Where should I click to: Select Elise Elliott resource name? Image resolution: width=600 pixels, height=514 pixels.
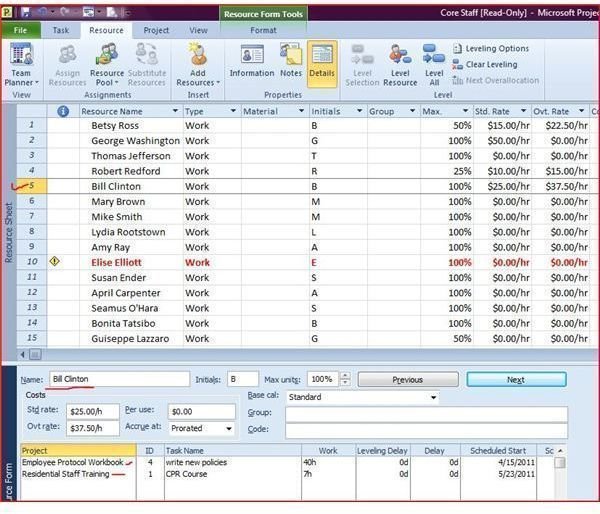coord(116,263)
